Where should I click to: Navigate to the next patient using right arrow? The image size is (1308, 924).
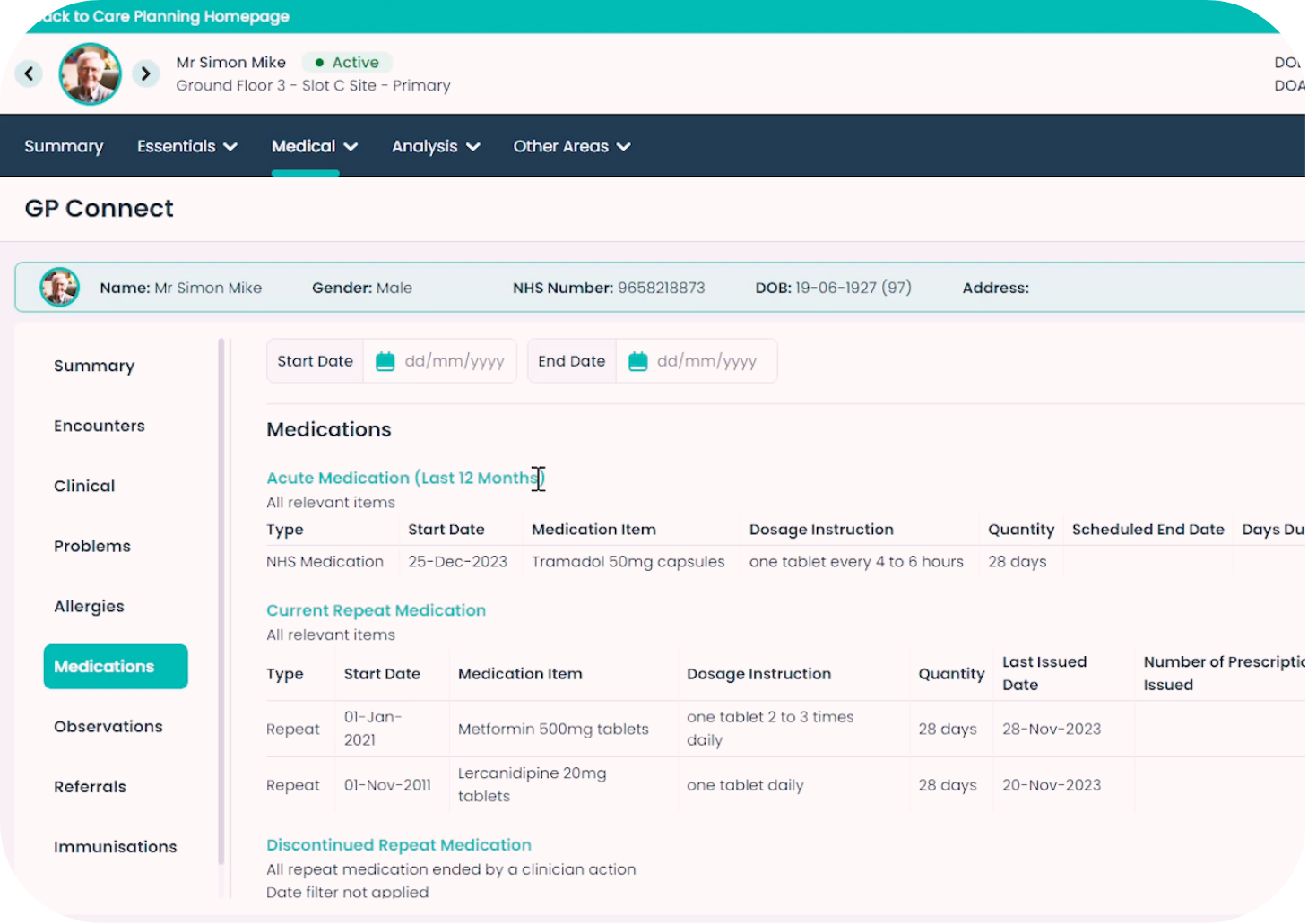point(146,73)
